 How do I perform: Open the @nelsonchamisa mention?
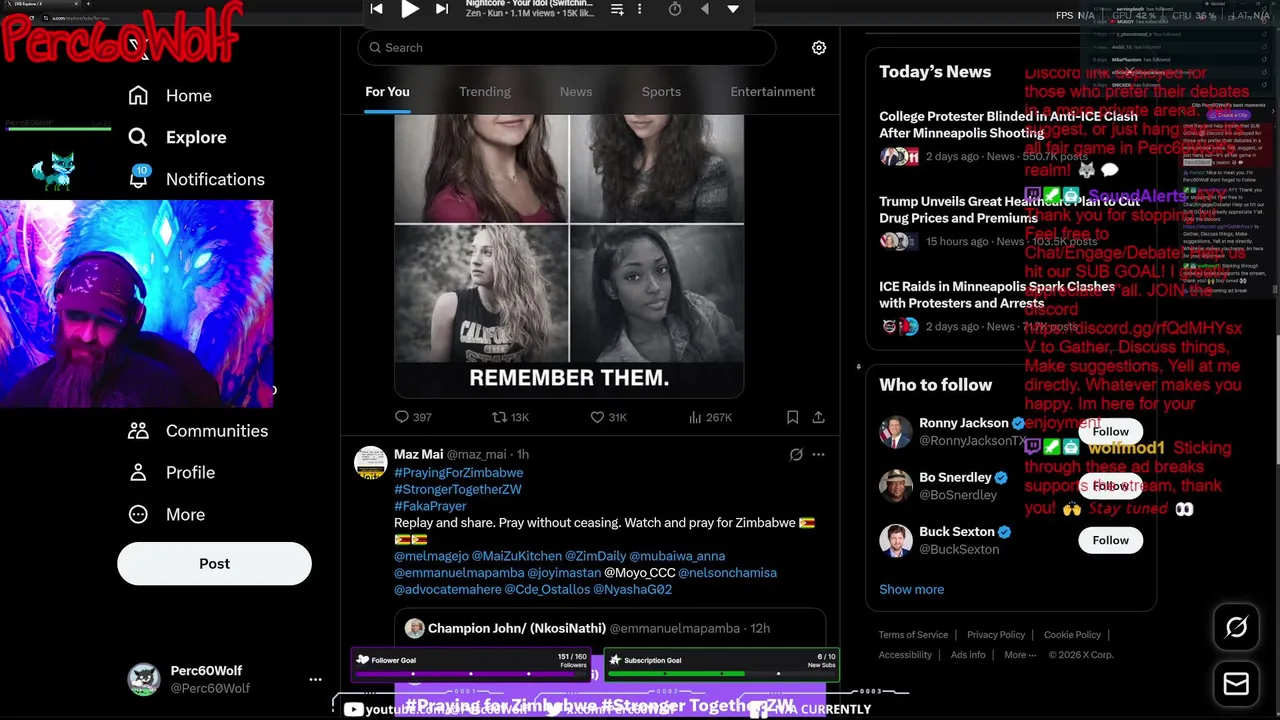point(728,573)
